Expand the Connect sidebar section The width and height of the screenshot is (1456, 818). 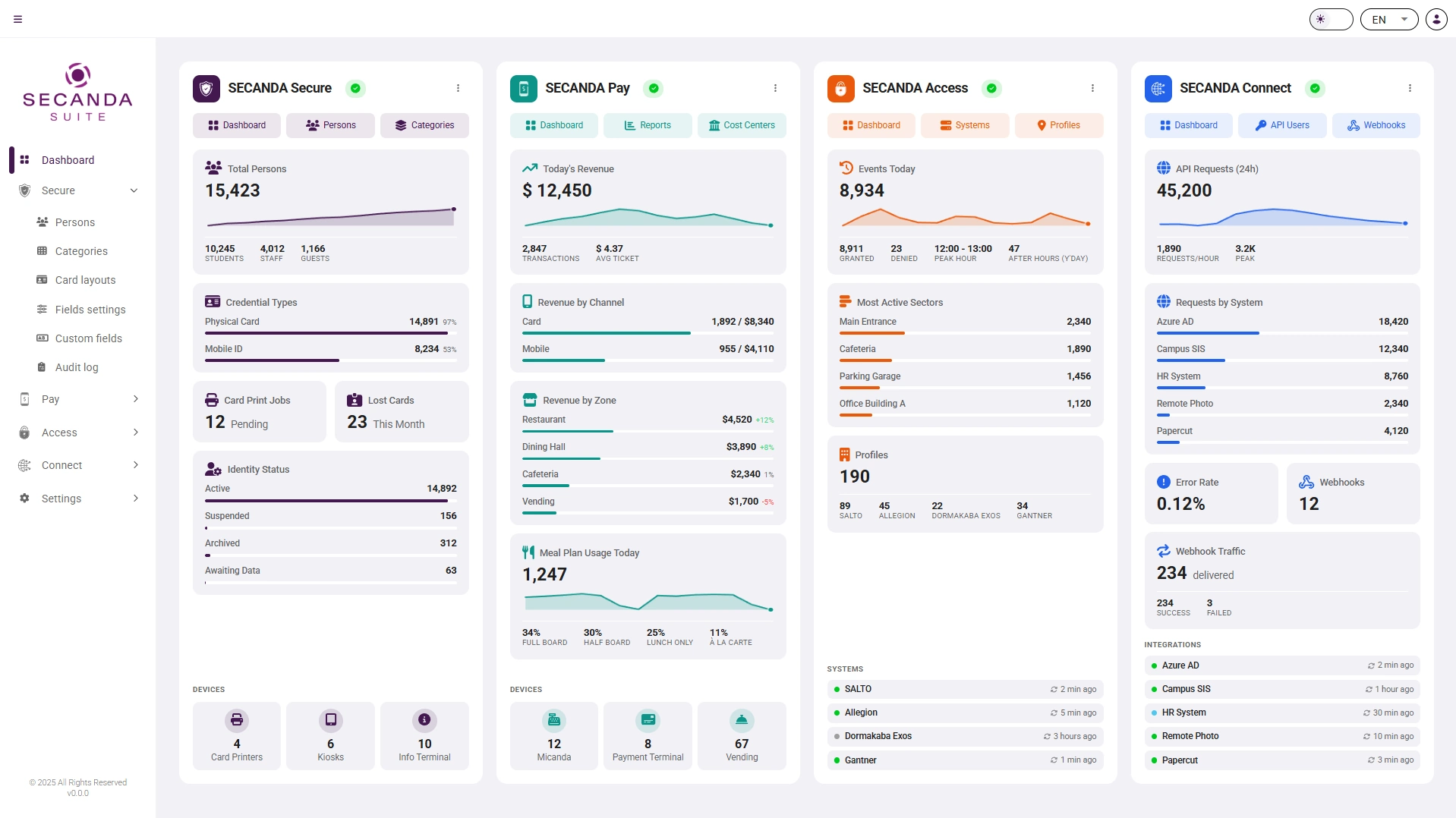(77, 465)
